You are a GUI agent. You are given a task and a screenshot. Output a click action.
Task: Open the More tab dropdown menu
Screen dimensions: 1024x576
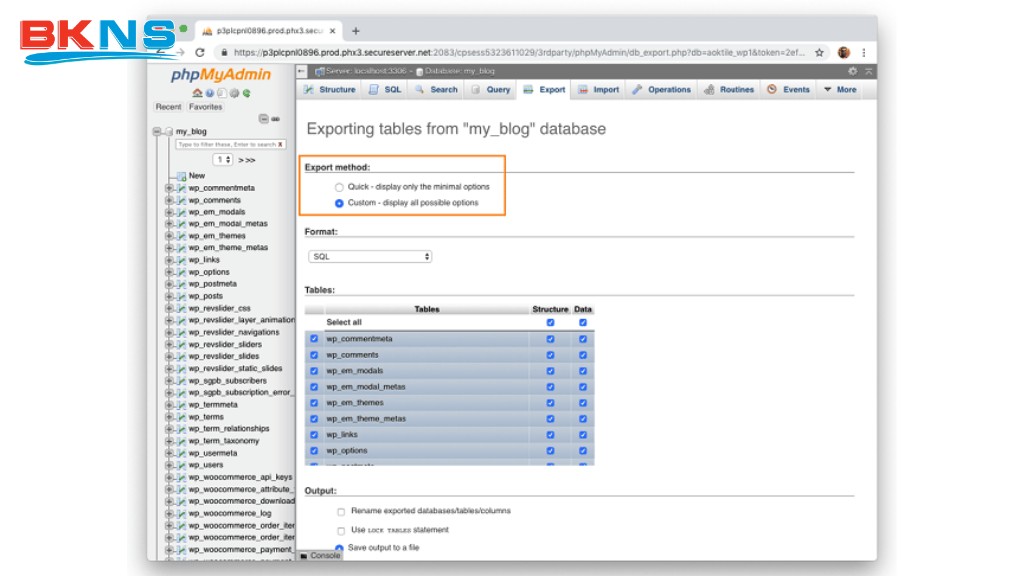[839, 90]
